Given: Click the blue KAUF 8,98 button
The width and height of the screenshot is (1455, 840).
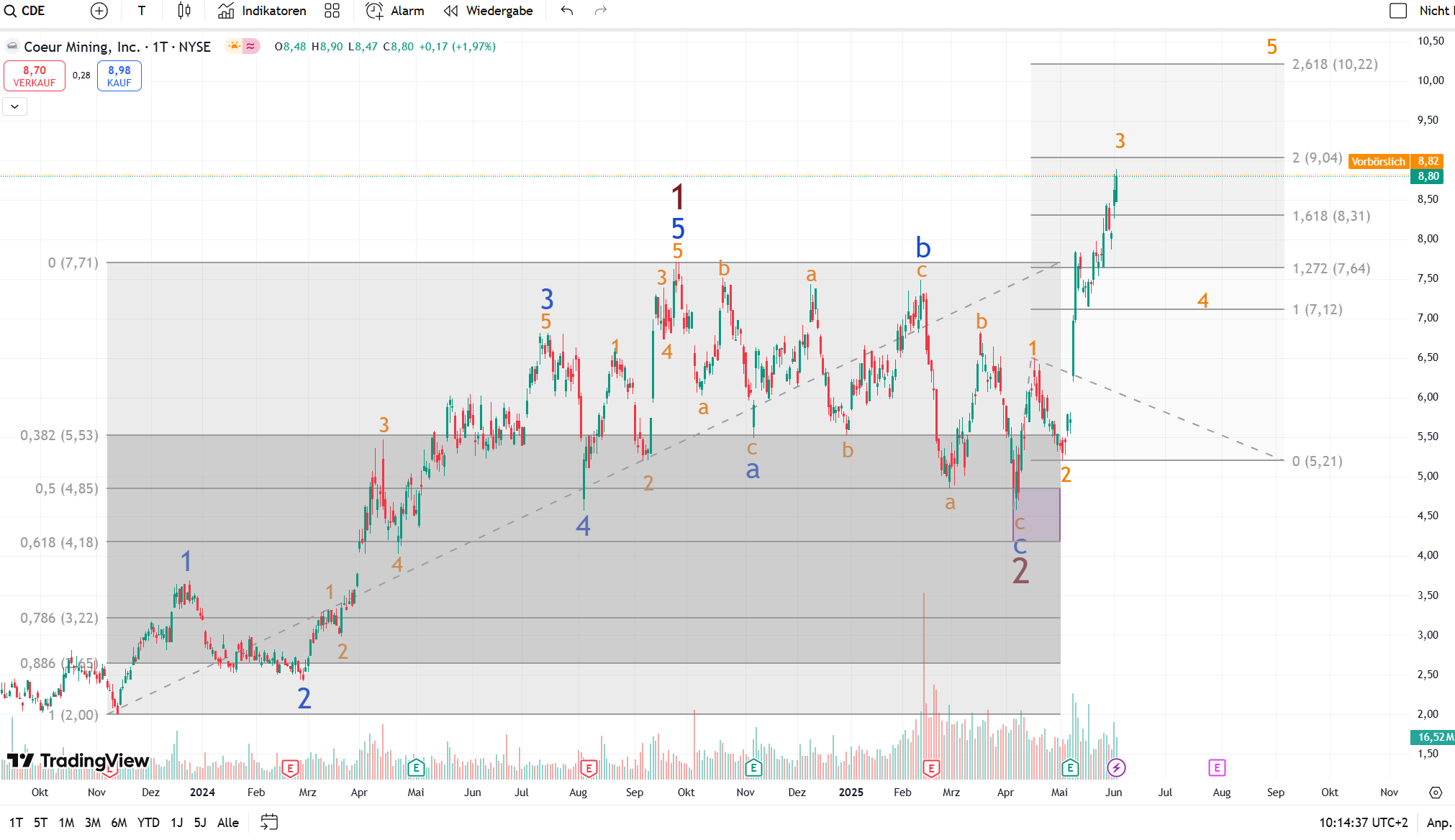Looking at the screenshot, I should (119, 76).
